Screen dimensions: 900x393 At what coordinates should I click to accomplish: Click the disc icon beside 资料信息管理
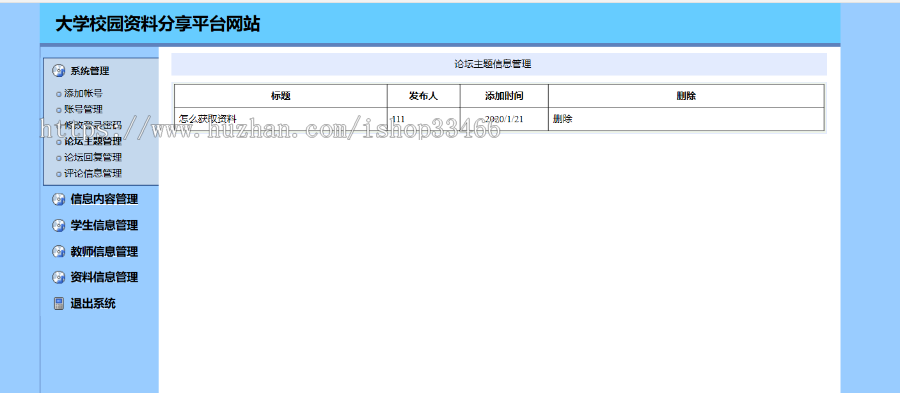59,277
